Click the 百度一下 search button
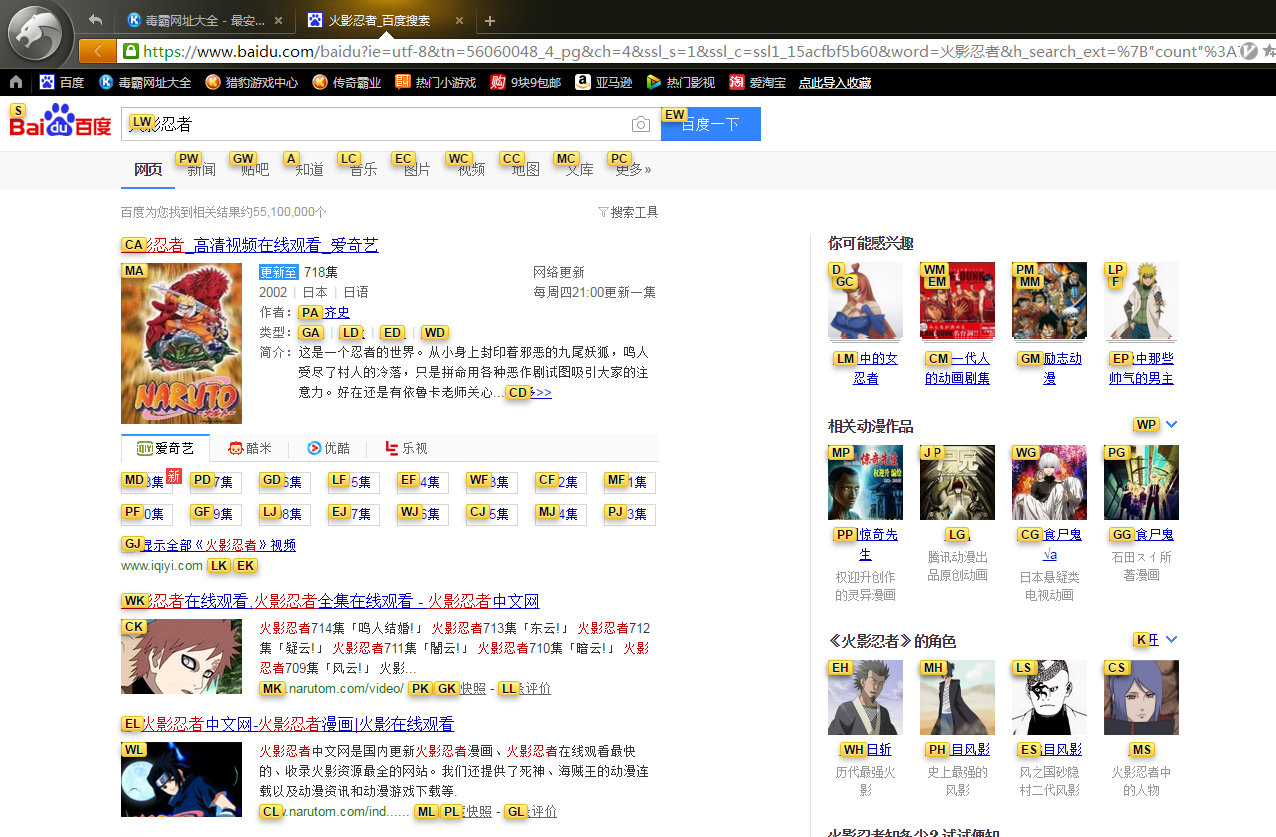 711,124
